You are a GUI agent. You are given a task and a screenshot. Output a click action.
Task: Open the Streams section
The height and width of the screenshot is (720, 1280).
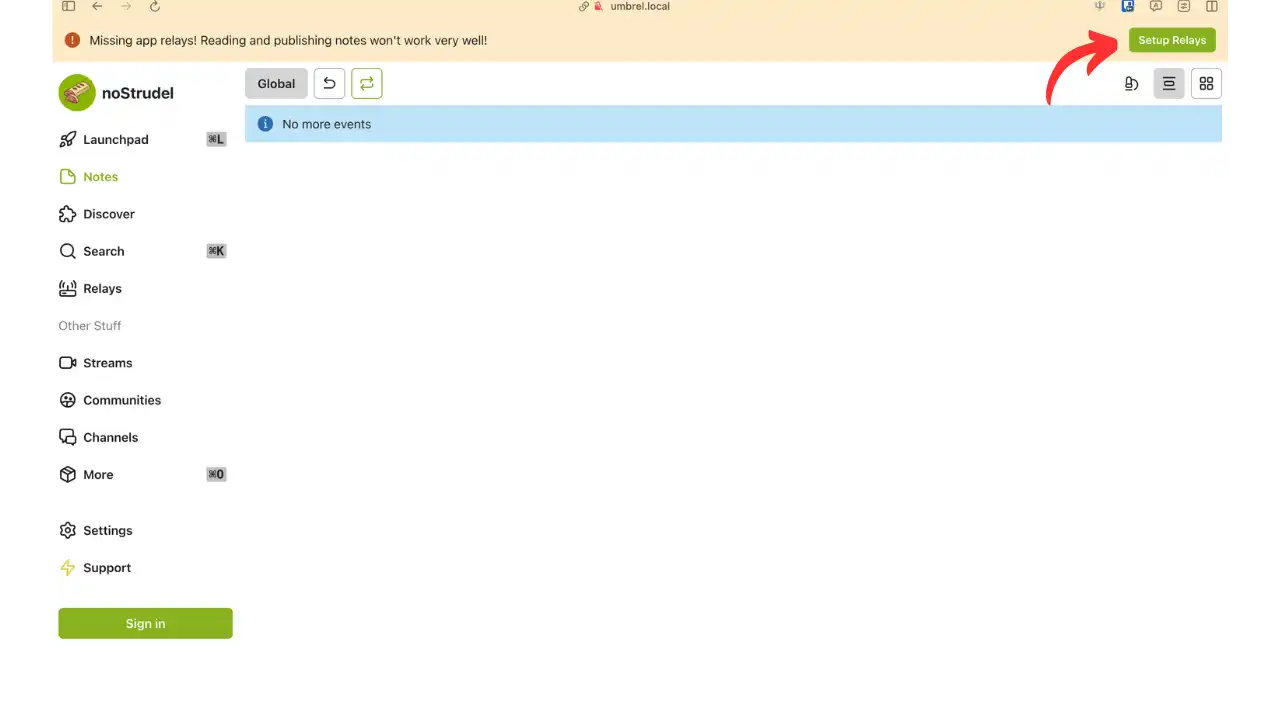tap(107, 362)
